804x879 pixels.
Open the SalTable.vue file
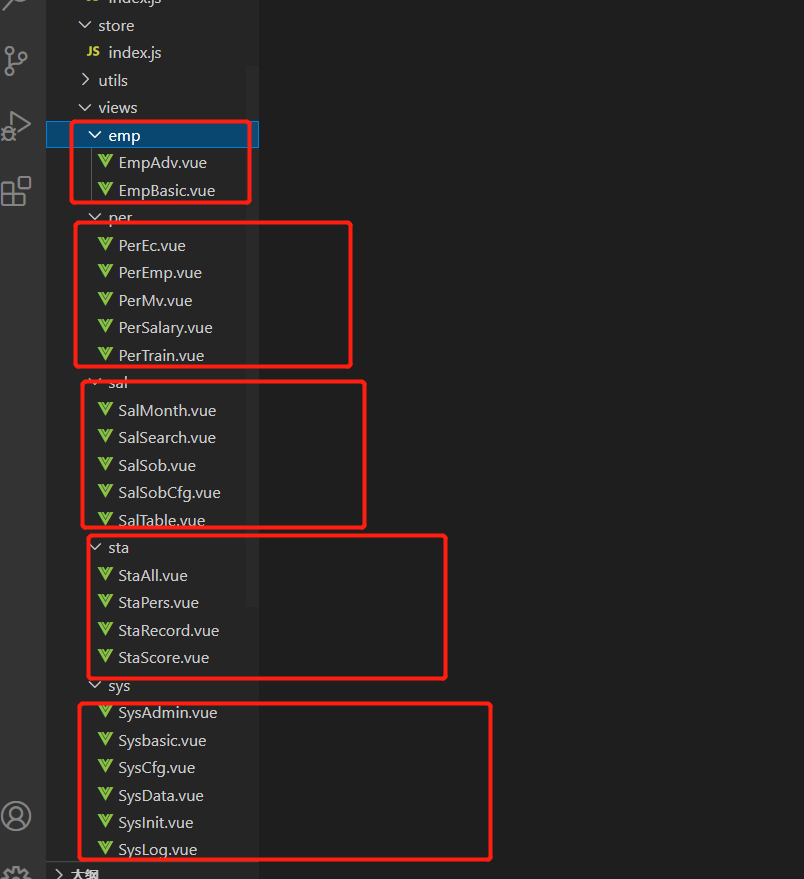coord(161,520)
